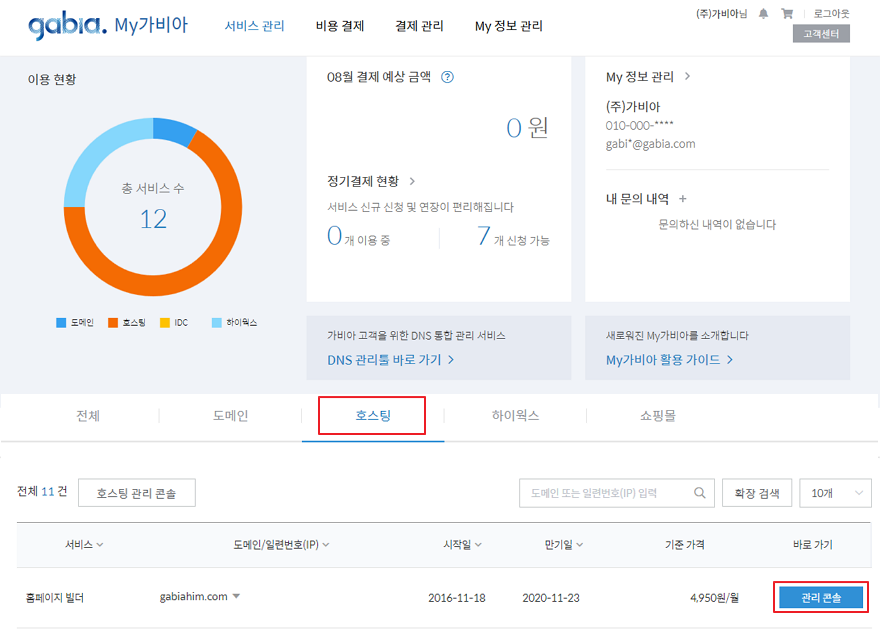880x633 pixels.
Task: Click the gabi*@gabia.com email text
Action: pyautogui.click(x=650, y=144)
